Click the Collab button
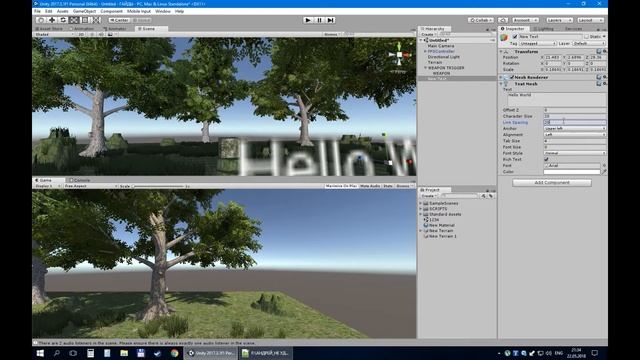Screen dimensions: 640x360 coord(481,20)
